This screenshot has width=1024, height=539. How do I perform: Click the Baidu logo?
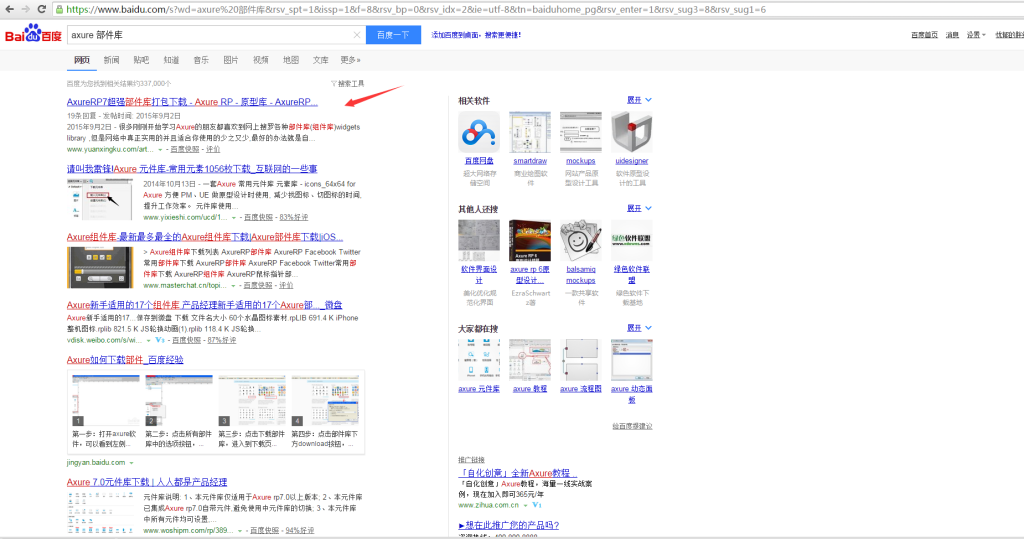pyautogui.click(x=33, y=34)
